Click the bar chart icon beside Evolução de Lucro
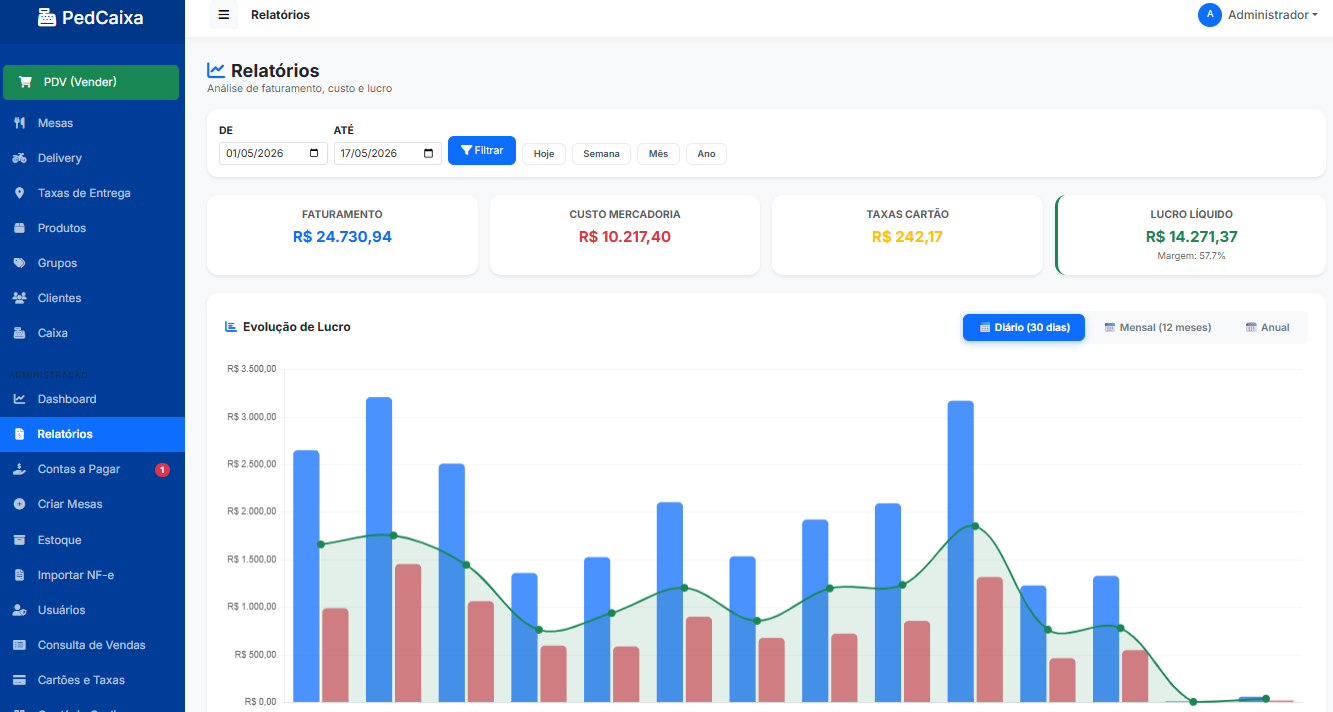The width and height of the screenshot is (1333, 712). pyautogui.click(x=231, y=326)
